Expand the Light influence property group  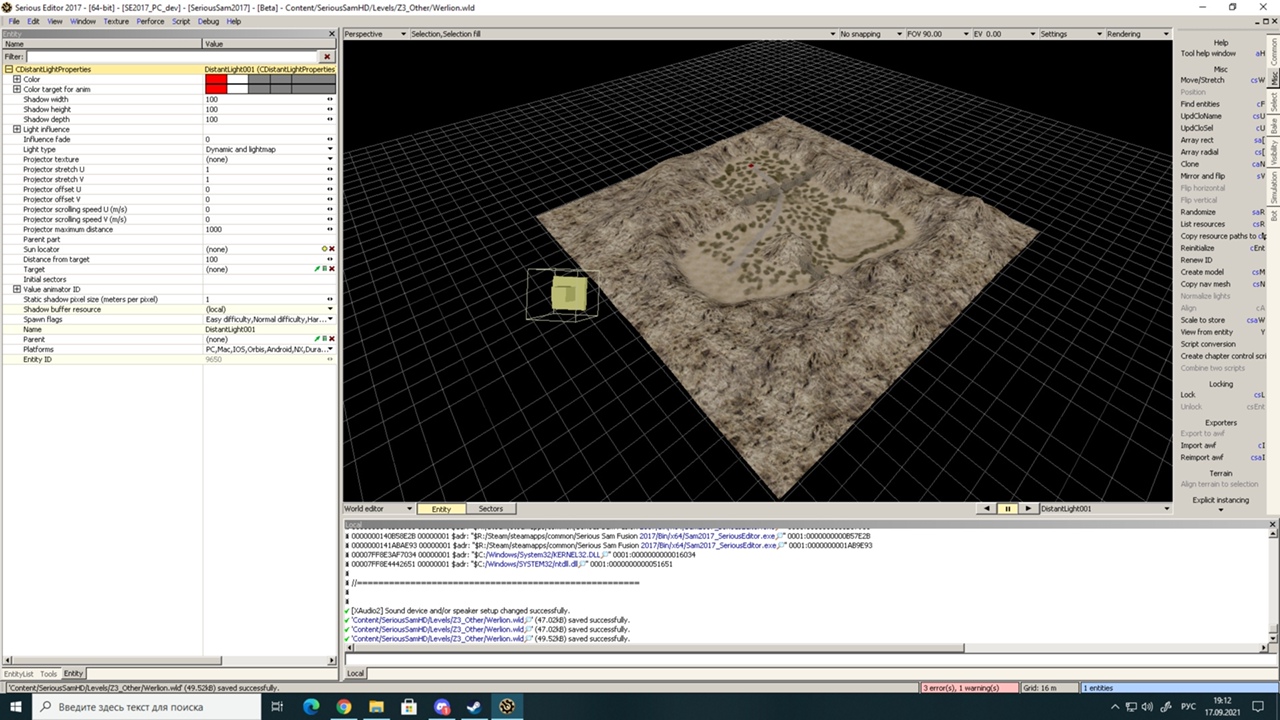pos(17,129)
